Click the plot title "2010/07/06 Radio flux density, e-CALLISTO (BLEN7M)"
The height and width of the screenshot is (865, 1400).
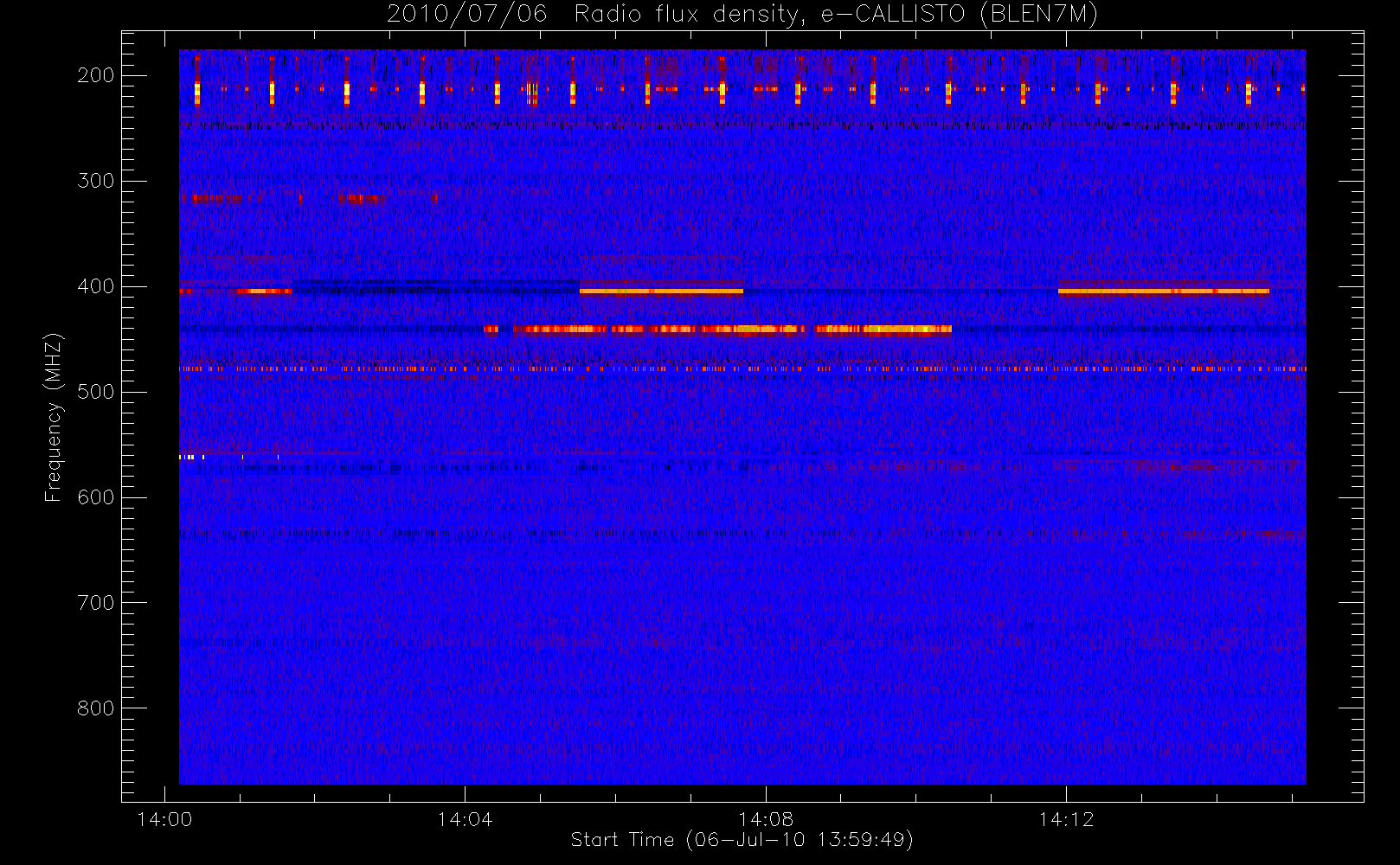point(742,15)
